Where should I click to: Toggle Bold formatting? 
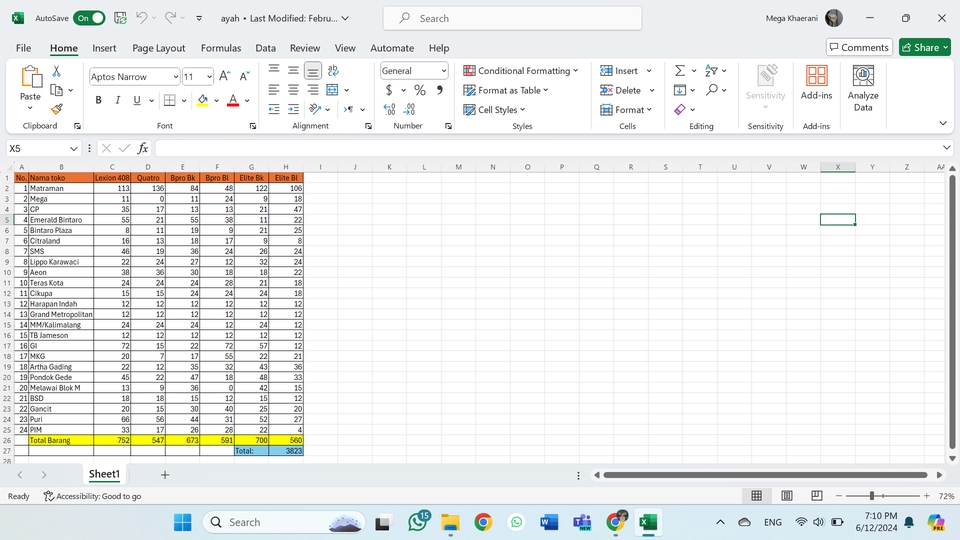pos(98,100)
